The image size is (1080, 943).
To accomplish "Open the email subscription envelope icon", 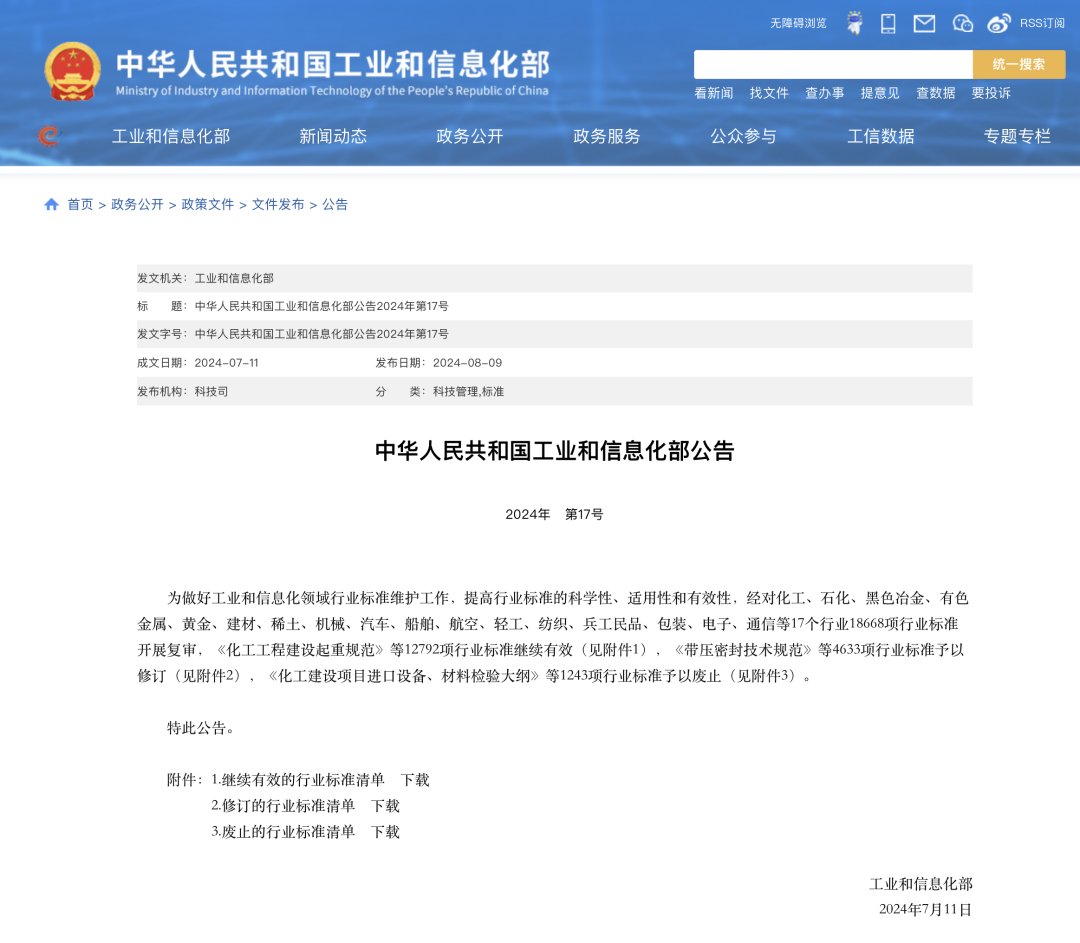I will [923, 23].
